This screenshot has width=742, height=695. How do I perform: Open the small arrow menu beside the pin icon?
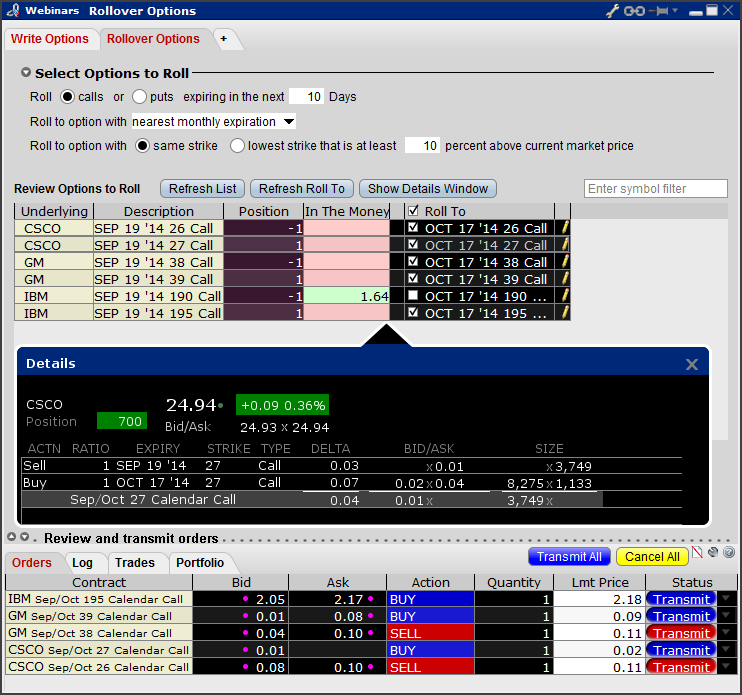point(675,10)
